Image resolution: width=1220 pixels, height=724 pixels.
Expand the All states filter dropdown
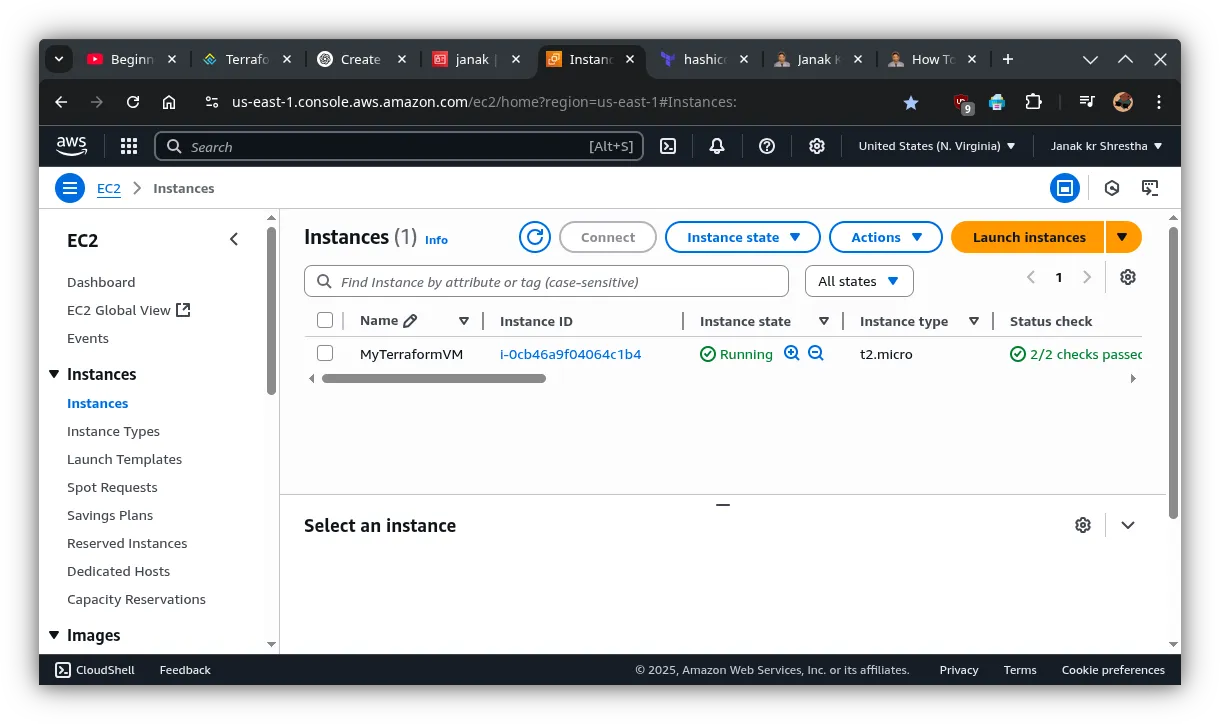point(858,281)
